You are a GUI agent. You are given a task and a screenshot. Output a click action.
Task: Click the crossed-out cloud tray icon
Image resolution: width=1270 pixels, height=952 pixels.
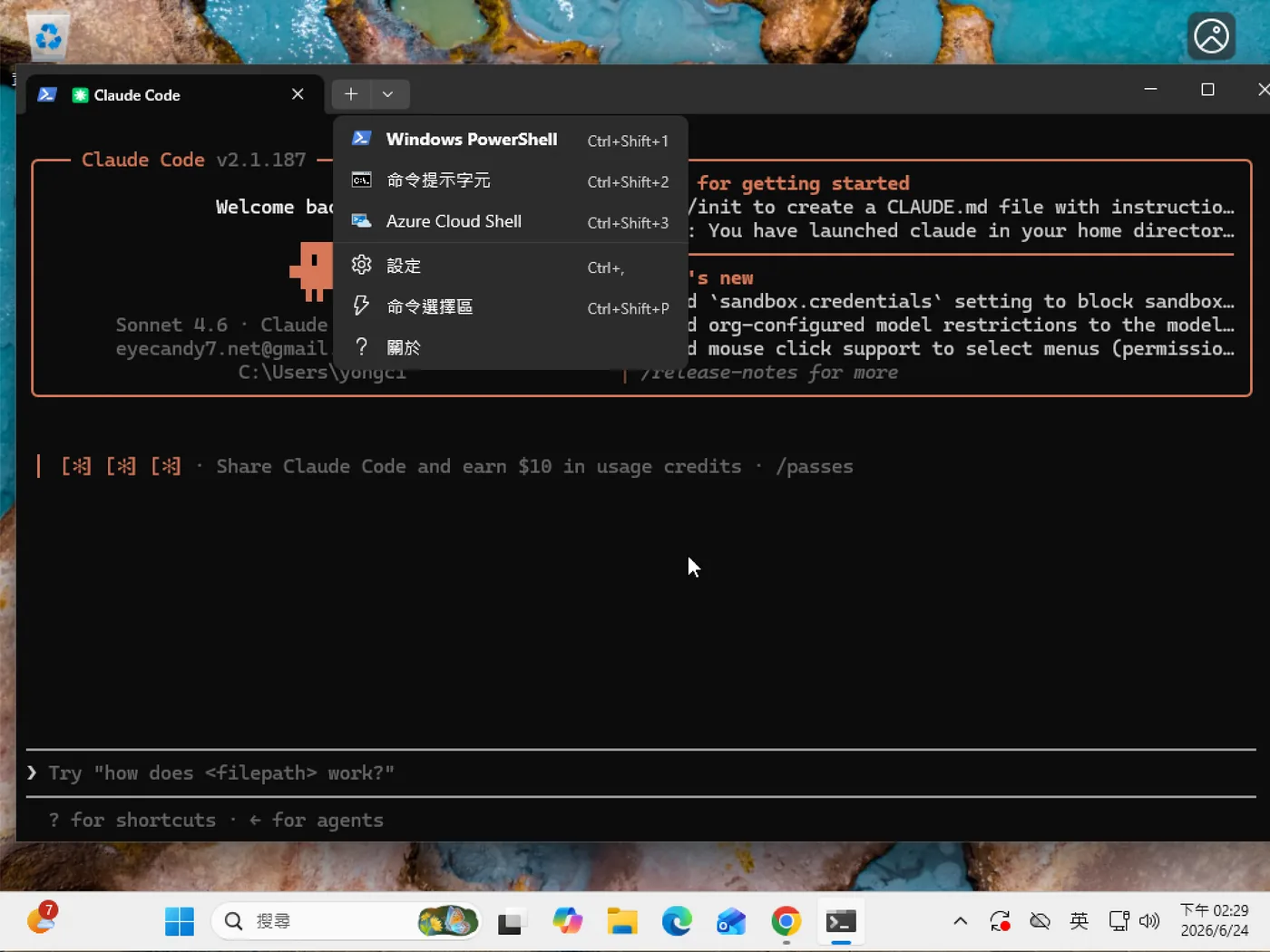(1040, 921)
